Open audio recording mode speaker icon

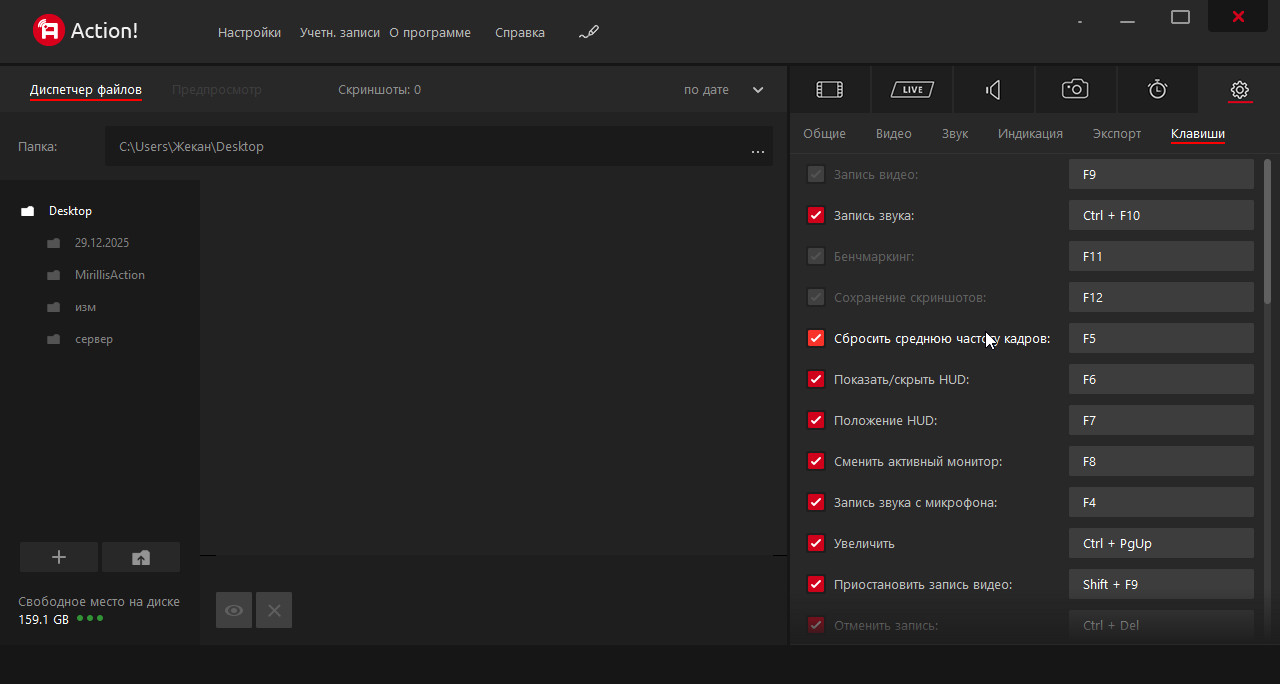point(993,90)
